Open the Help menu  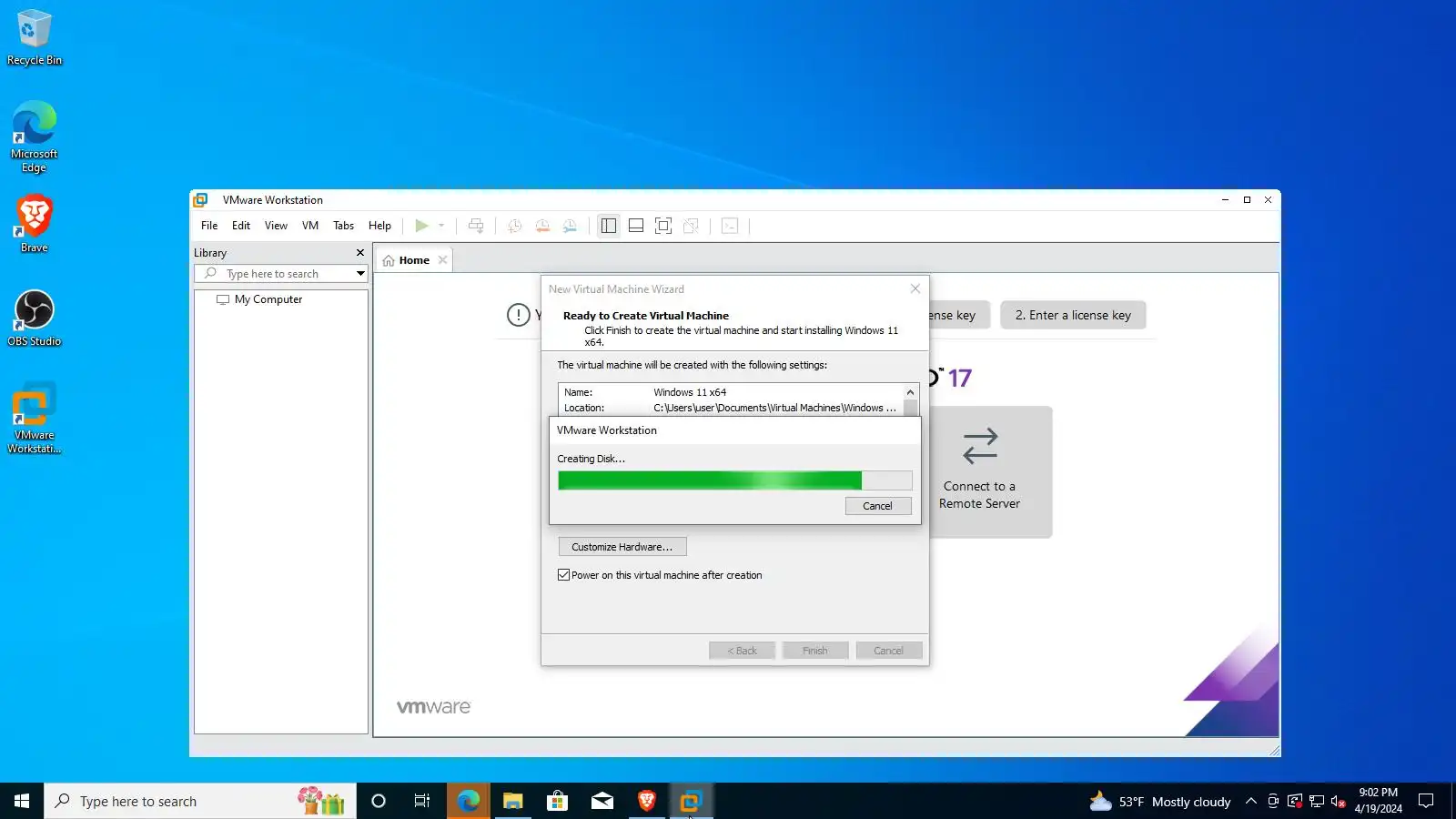pyautogui.click(x=379, y=226)
